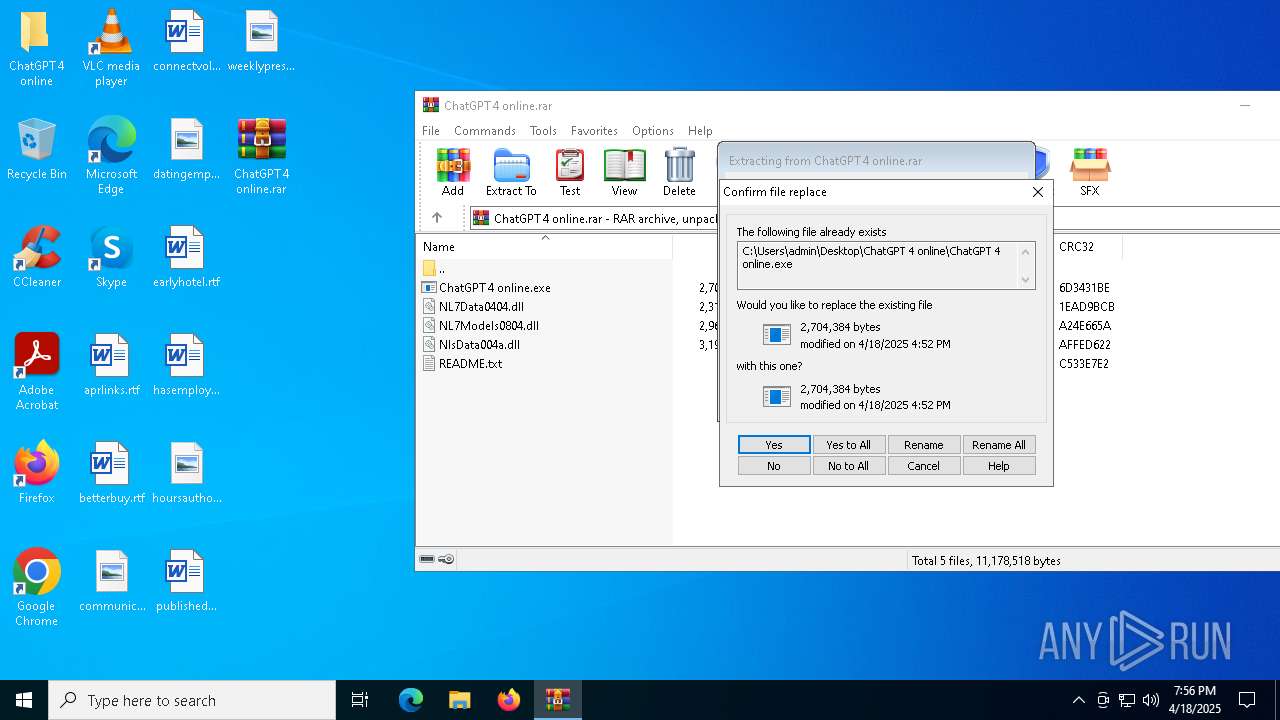Open the Recycle Bin
This screenshot has height=720, width=1280.
pos(36,150)
